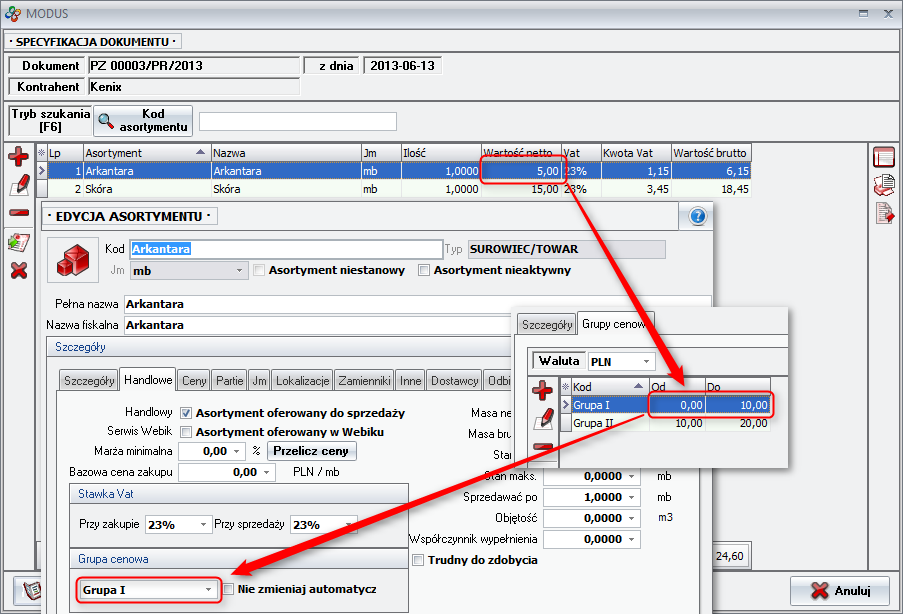903x614 pixels.
Task: Switch to the Ceny tab
Action: [194, 381]
